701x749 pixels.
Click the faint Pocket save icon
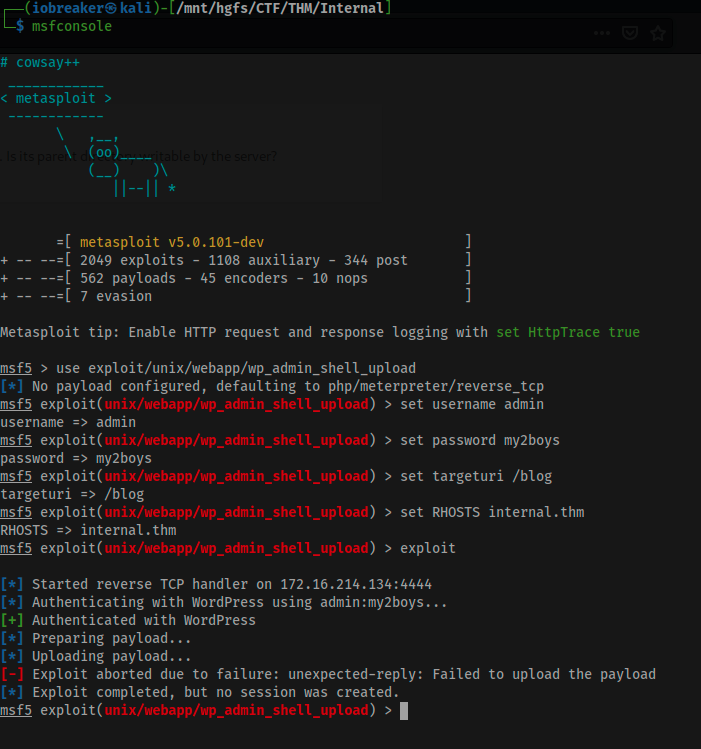click(630, 33)
